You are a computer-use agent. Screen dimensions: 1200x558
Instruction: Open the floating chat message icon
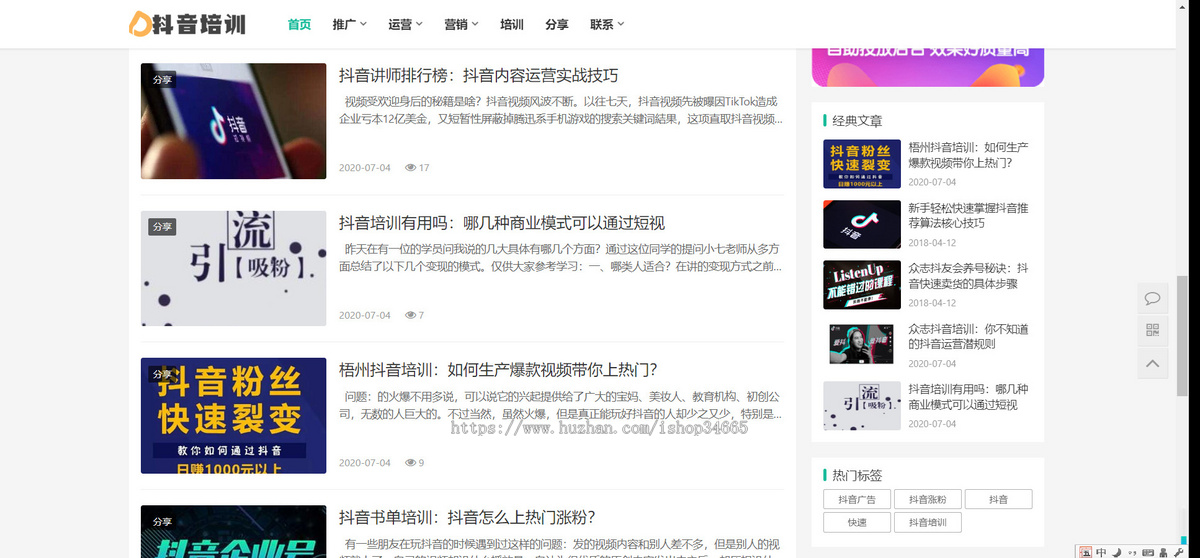(1152, 298)
